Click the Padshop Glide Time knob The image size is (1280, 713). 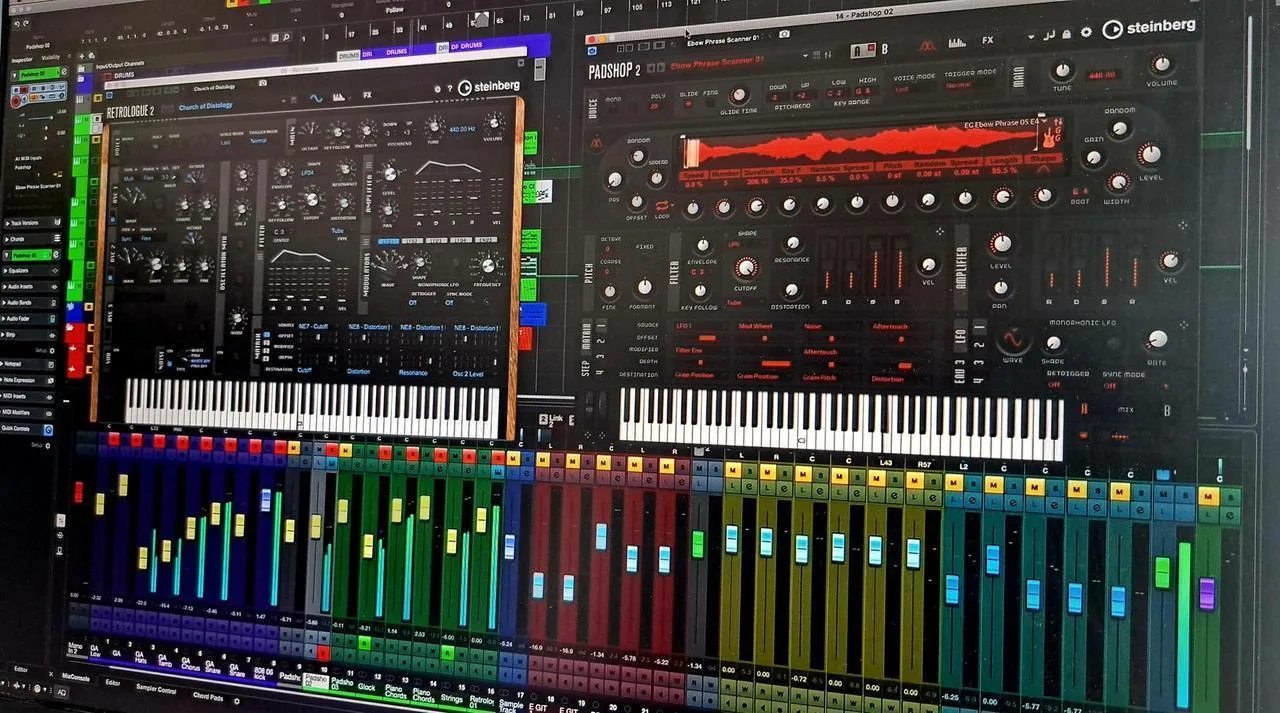(x=738, y=96)
